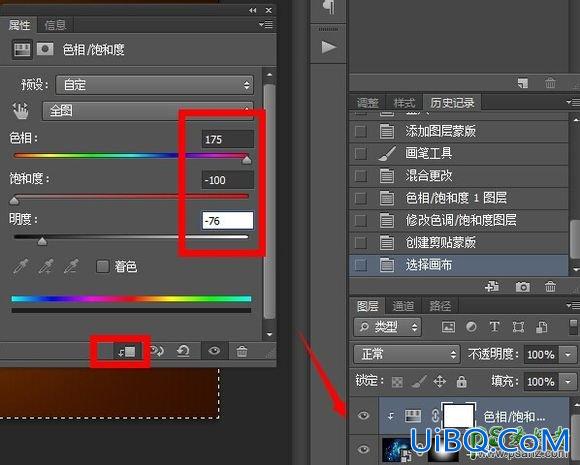Filter layers by adjustment layers

pos(471,327)
